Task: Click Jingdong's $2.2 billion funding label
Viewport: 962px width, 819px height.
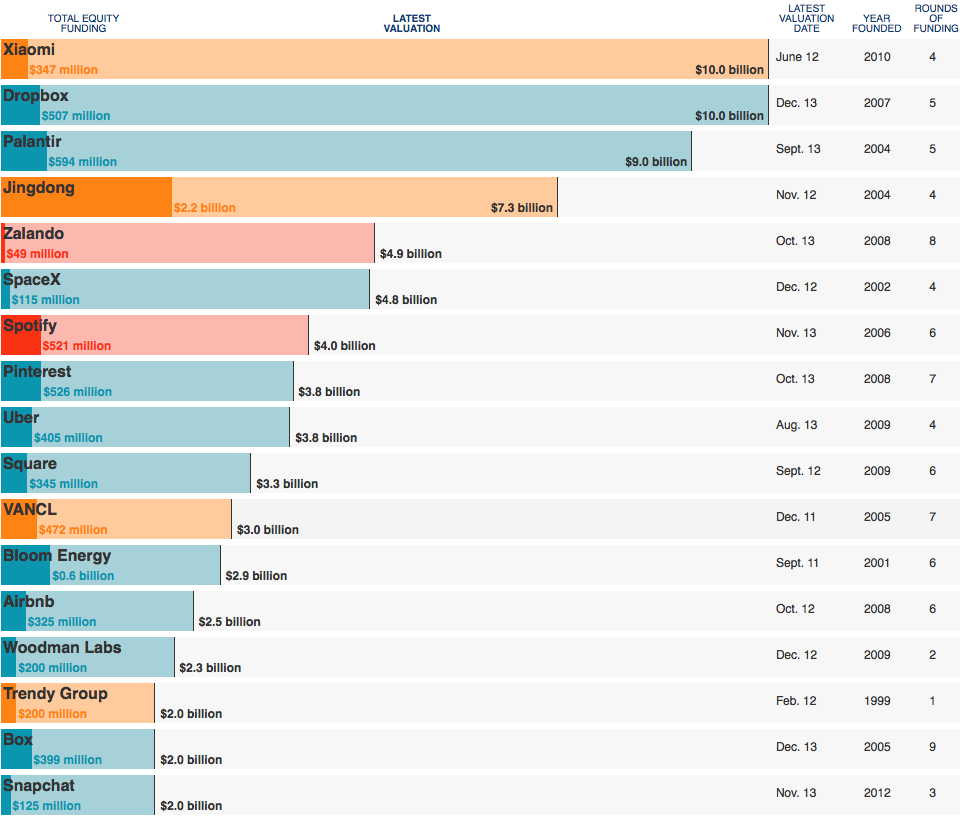Action: 204,208
